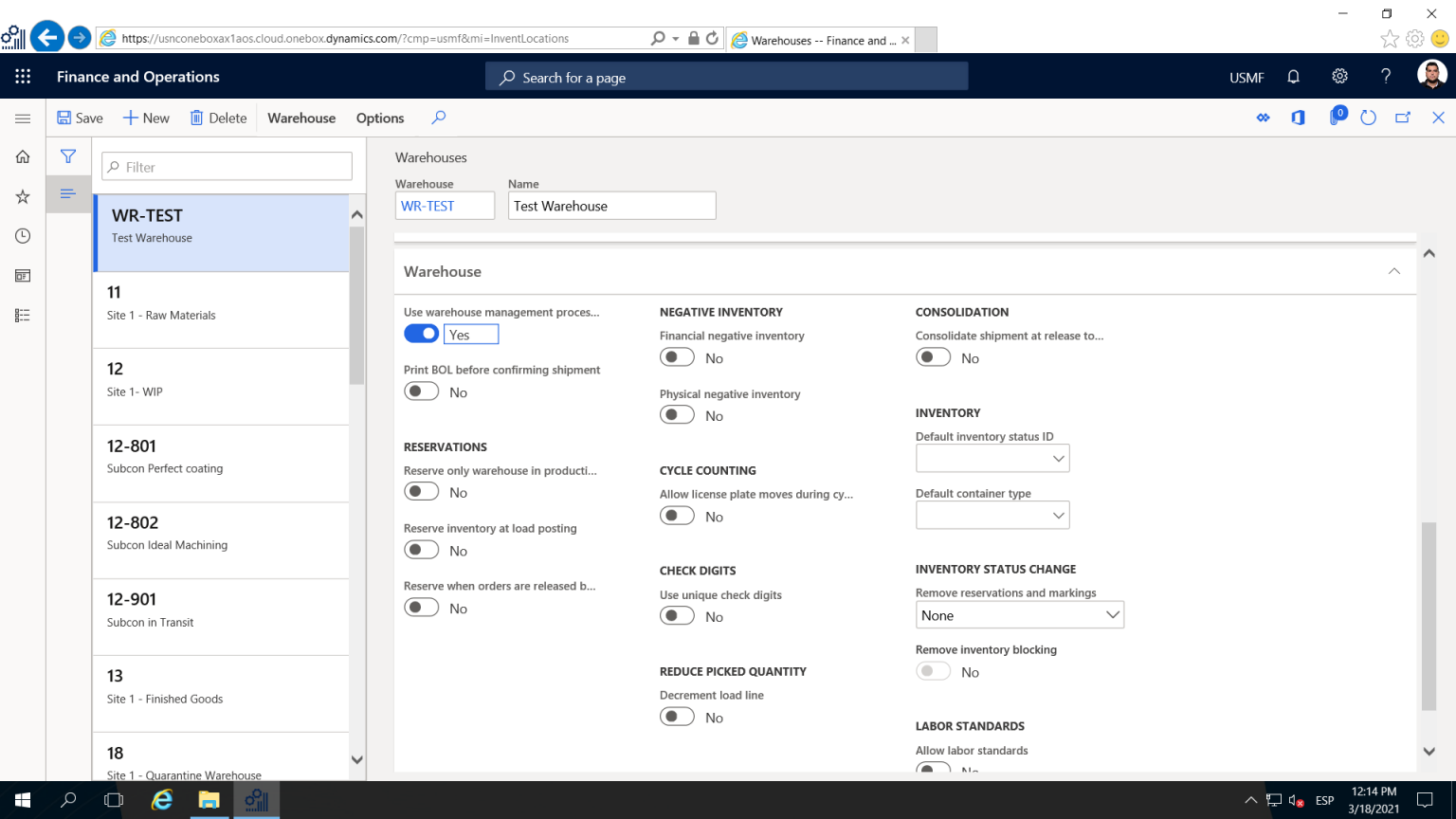Open favorites via the star icon
This screenshot has width=1456, height=819.
coord(22,196)
